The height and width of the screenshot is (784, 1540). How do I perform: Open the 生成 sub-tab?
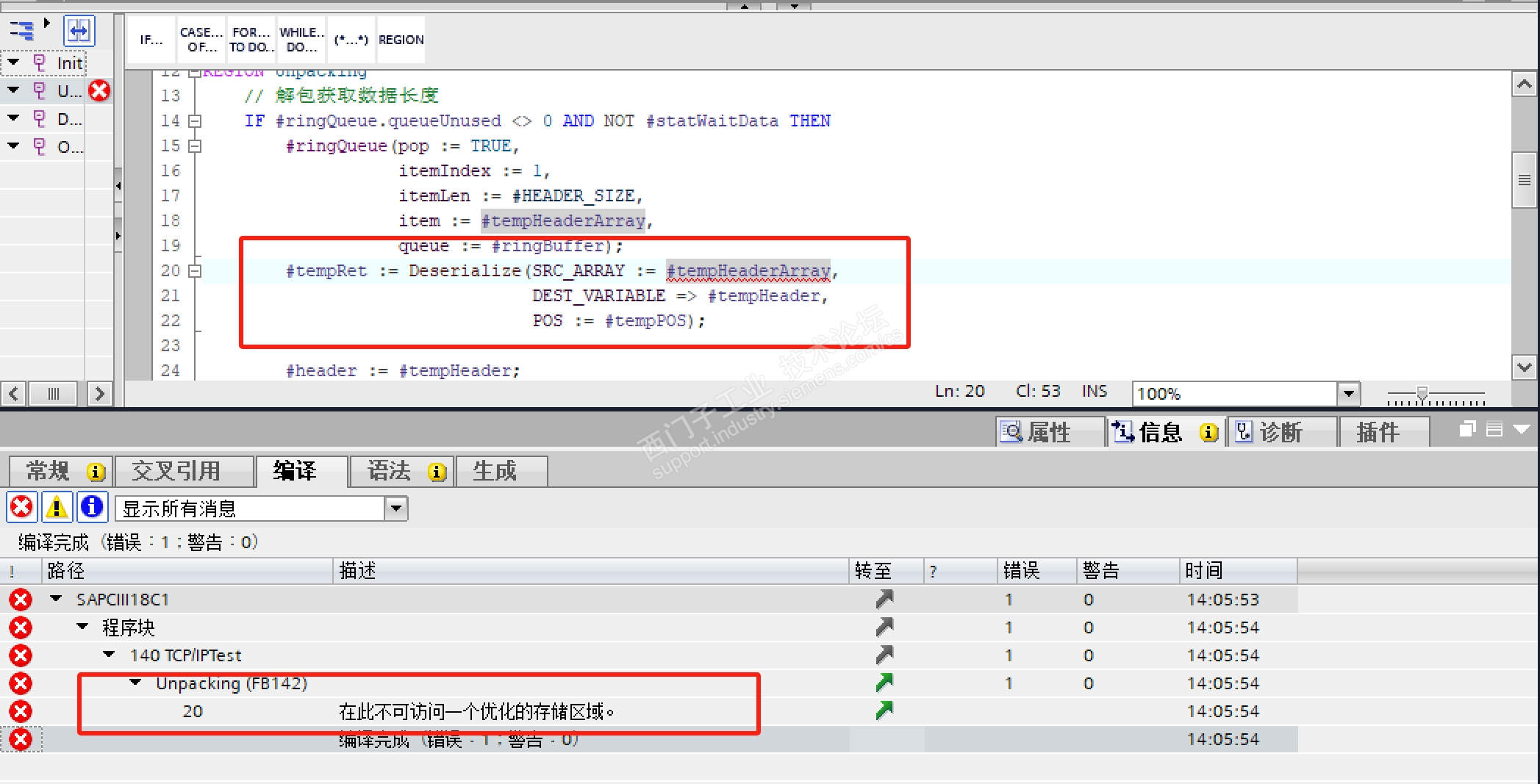501,471
